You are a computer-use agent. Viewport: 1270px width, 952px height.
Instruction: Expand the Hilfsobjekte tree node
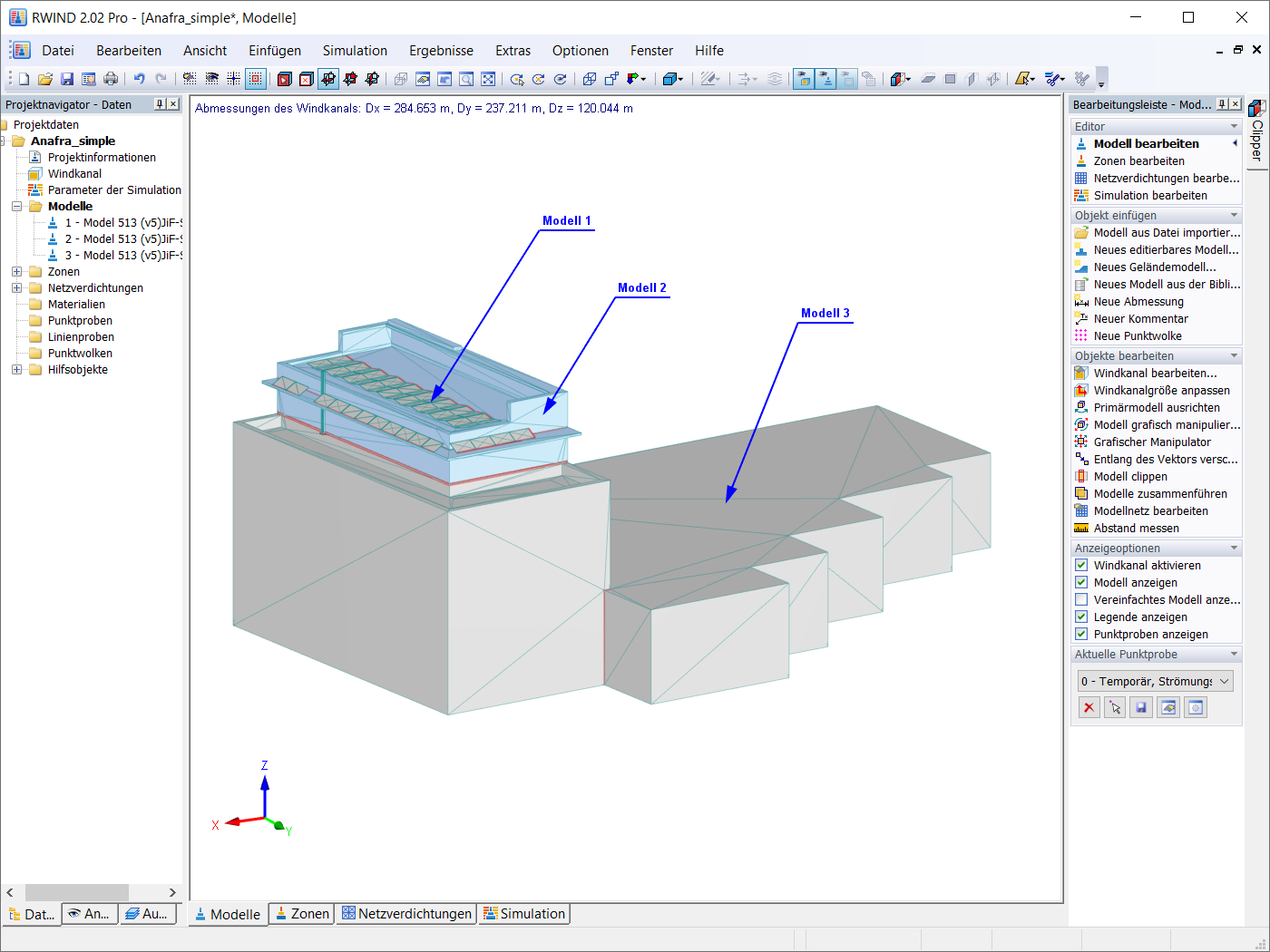[x=16, y=369]
